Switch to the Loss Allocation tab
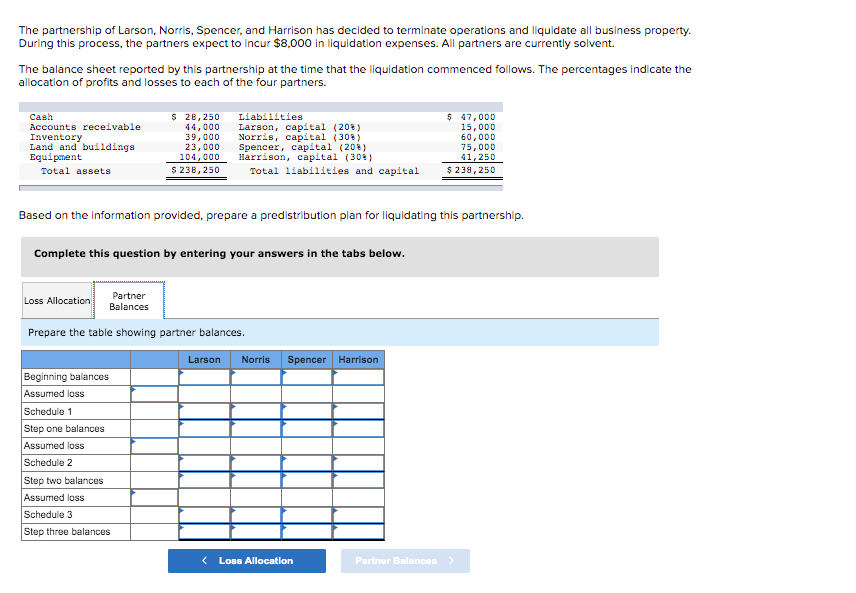Image resolution: width=856 pixels, height=593 pixels. tap(57, 300)
